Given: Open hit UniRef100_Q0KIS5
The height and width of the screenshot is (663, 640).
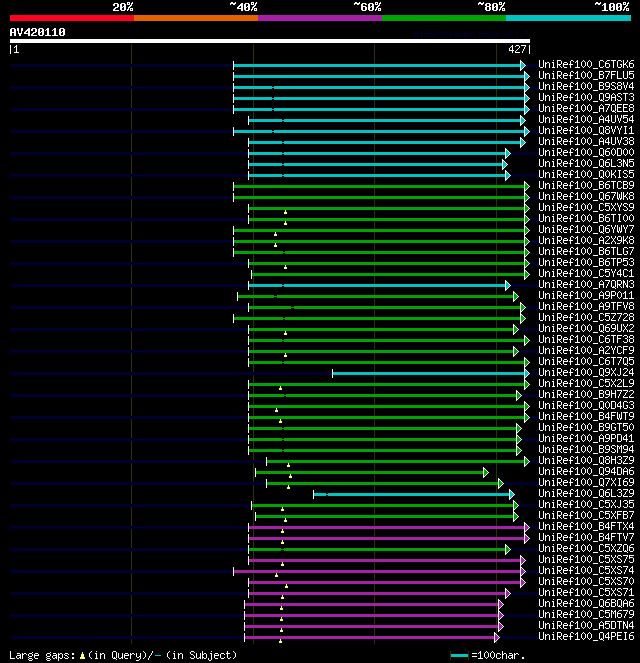Looking at the screenshot, I should [x=586, y=174].
